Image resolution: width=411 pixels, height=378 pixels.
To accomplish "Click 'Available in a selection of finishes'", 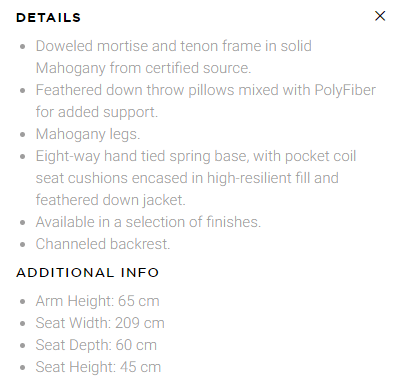I will click(148, 222).
